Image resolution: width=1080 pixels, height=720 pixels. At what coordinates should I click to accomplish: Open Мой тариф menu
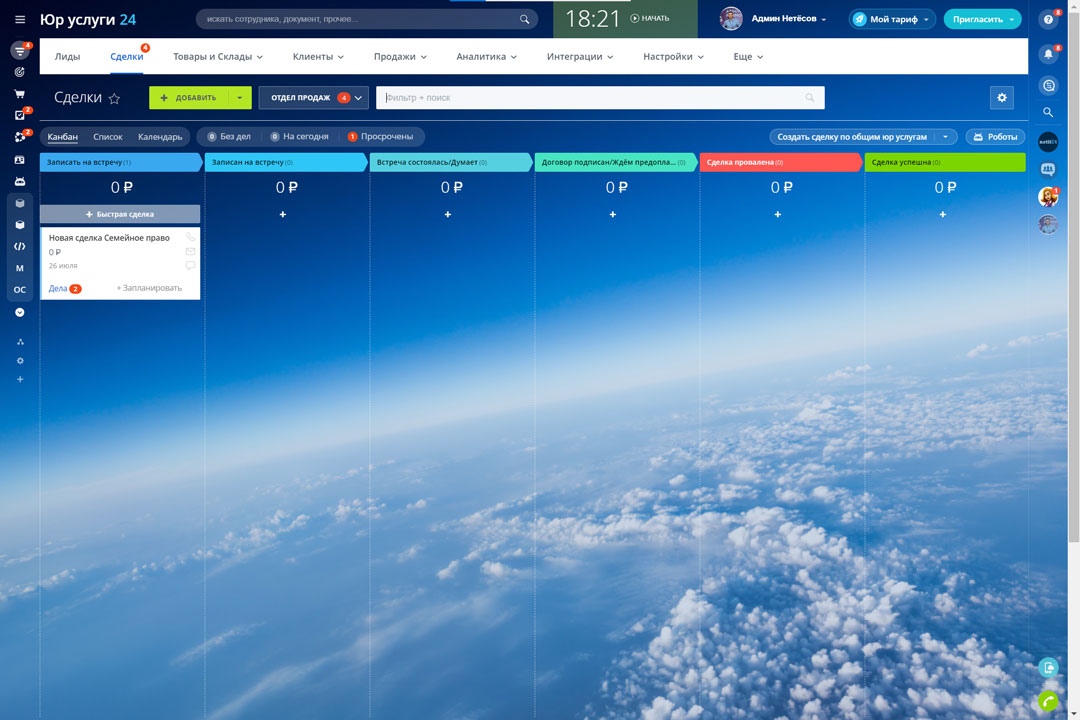pyautogui.click(x=892, y=19)
